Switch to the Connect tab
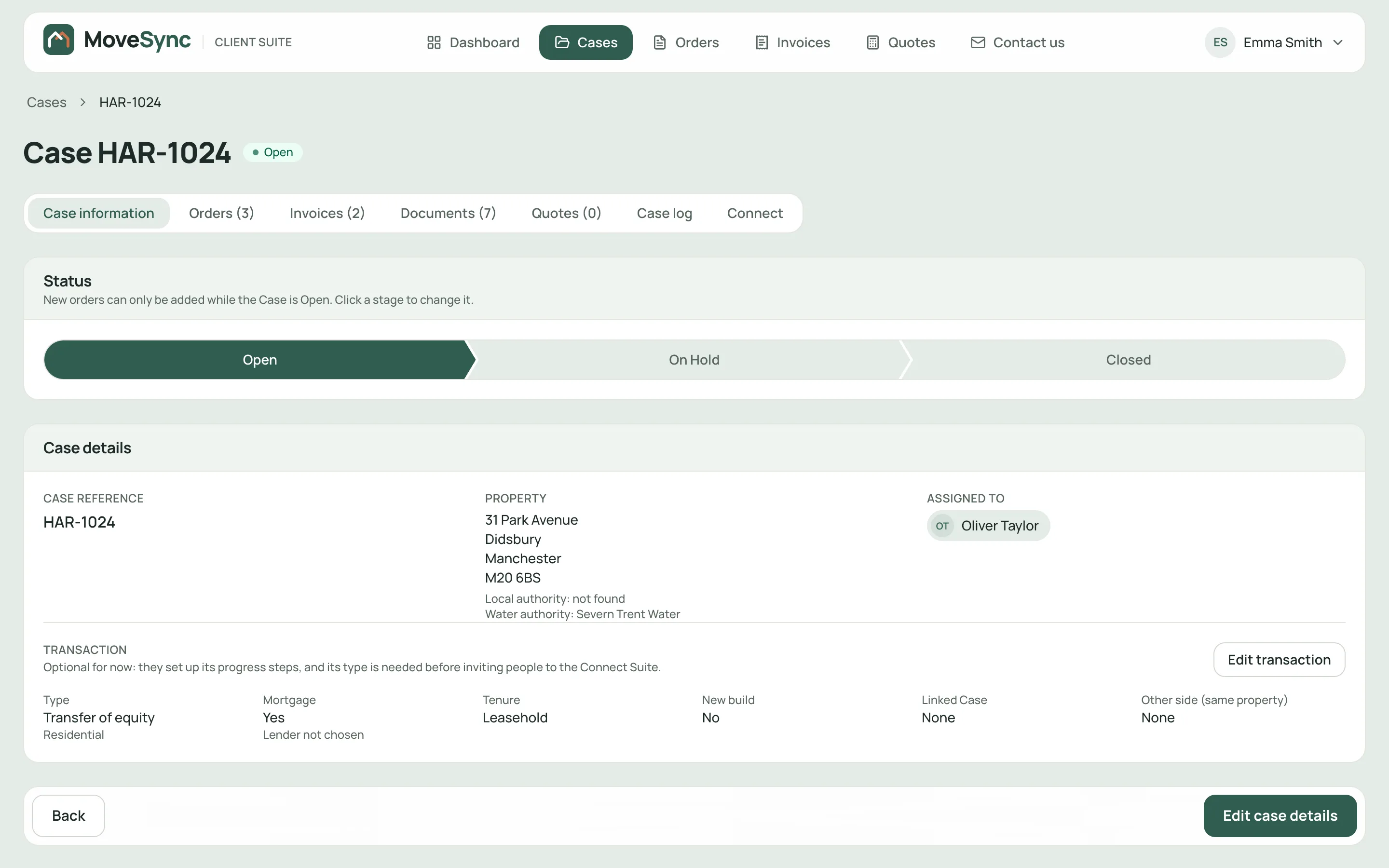This screenshot has height=868, width=1389. pyautogui.click(x=755, y=213)
